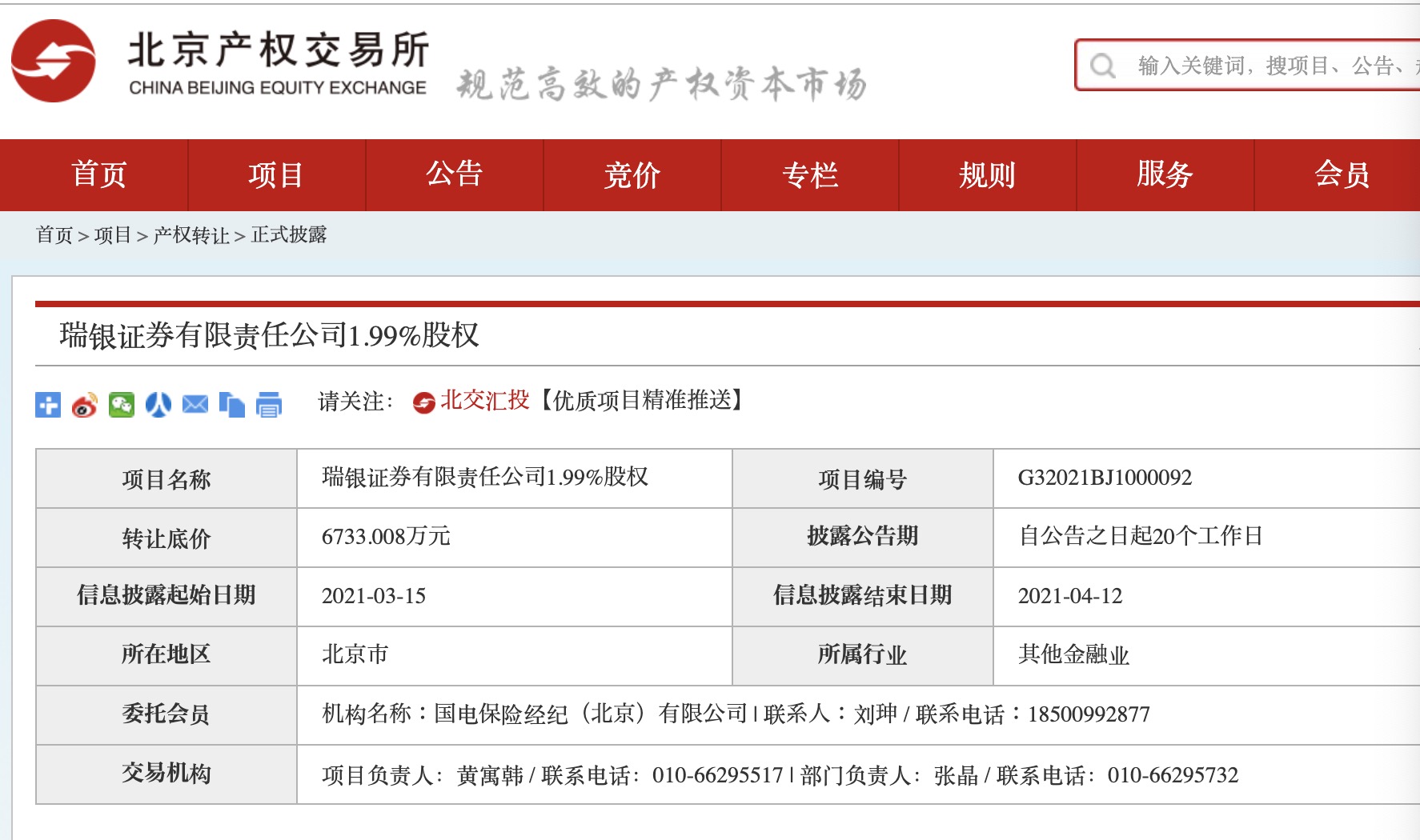Share the project via Renren icon

(158, 405)
